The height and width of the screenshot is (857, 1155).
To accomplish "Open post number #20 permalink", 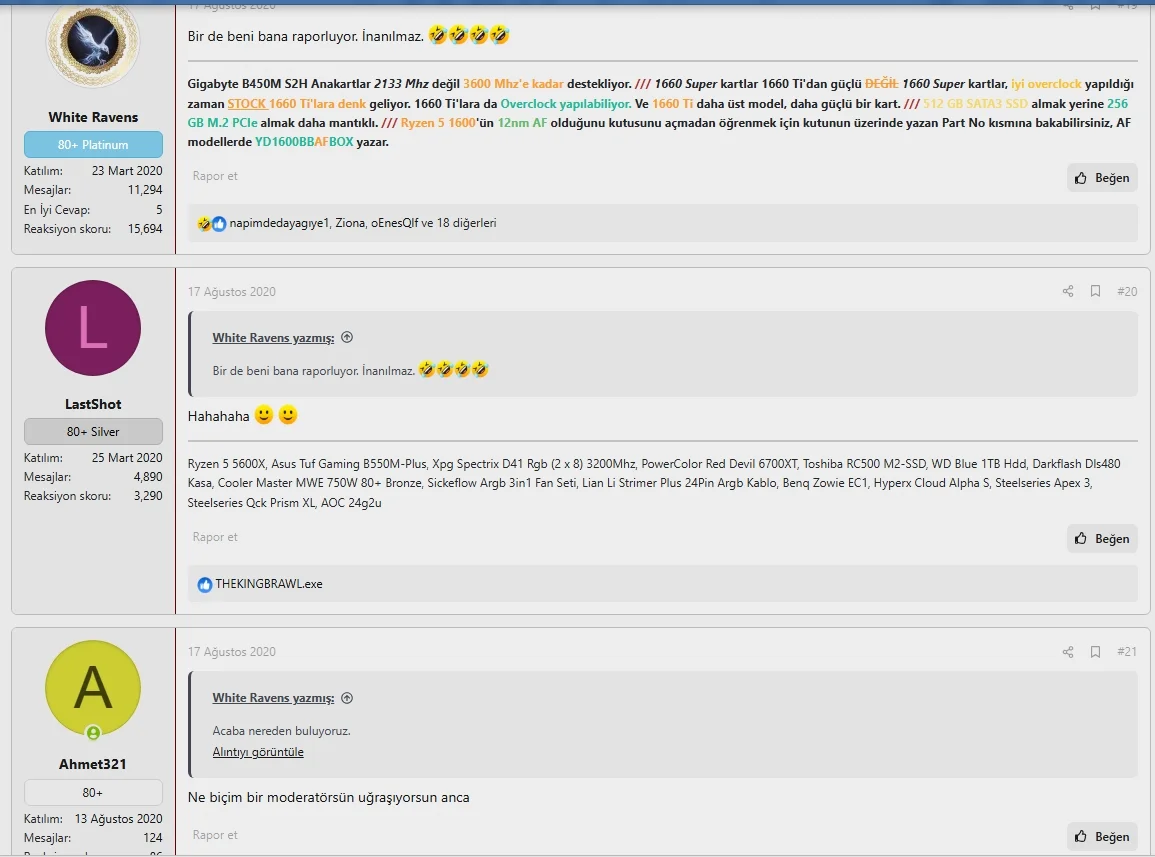I will tap(1127, 291).
